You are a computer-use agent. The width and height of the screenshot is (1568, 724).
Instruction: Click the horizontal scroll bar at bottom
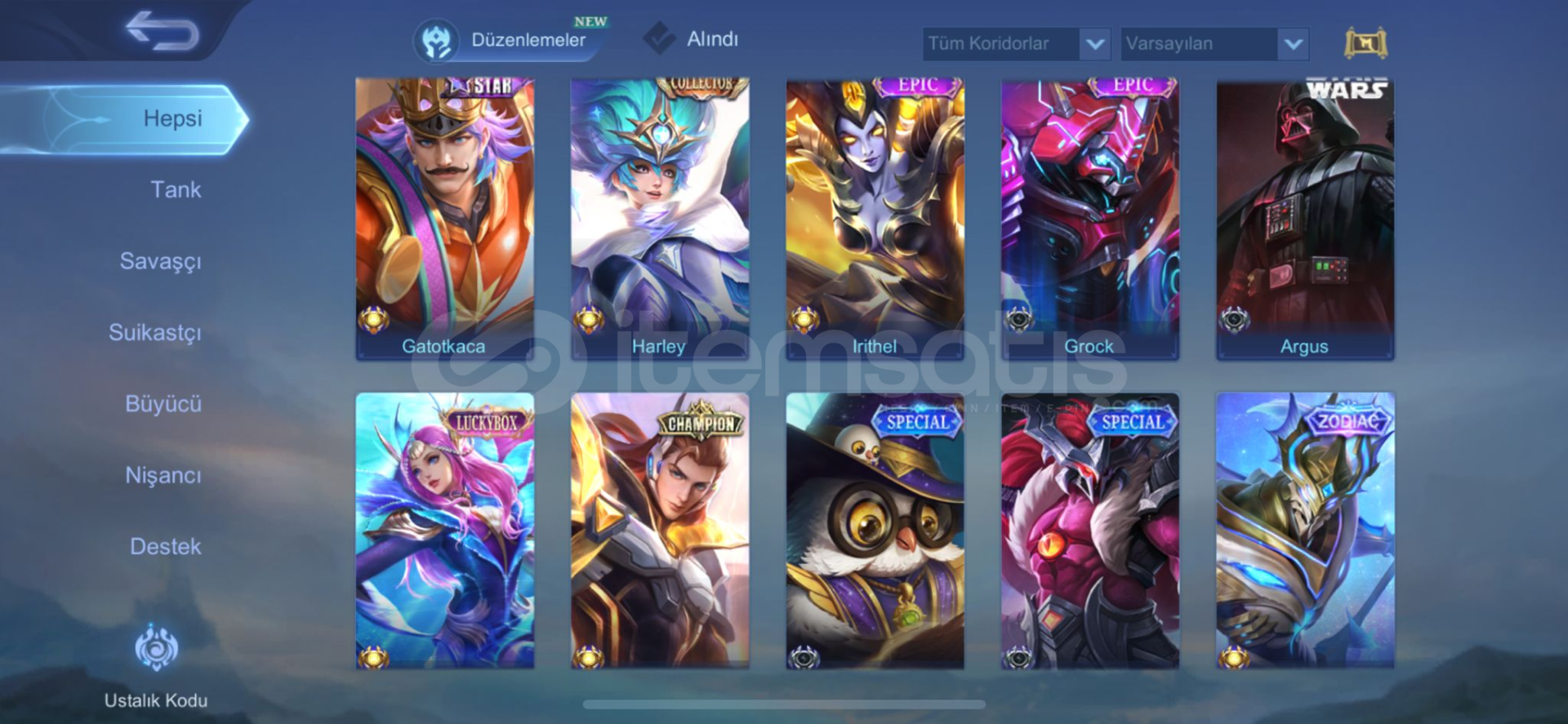click(x=784, y=704)
